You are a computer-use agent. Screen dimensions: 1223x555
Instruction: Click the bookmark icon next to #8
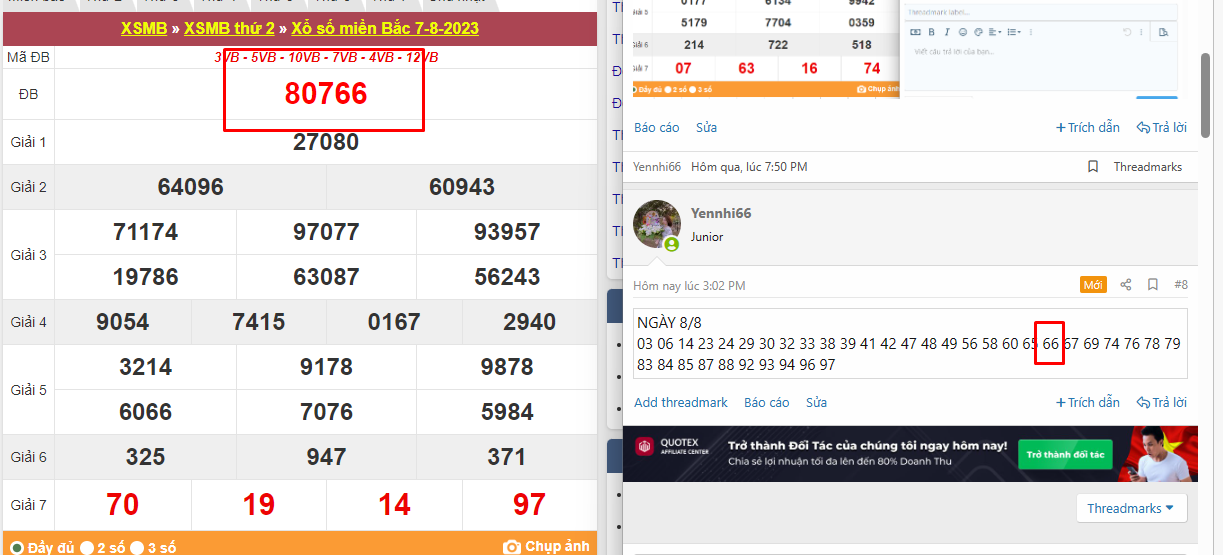coord(1153,285)
